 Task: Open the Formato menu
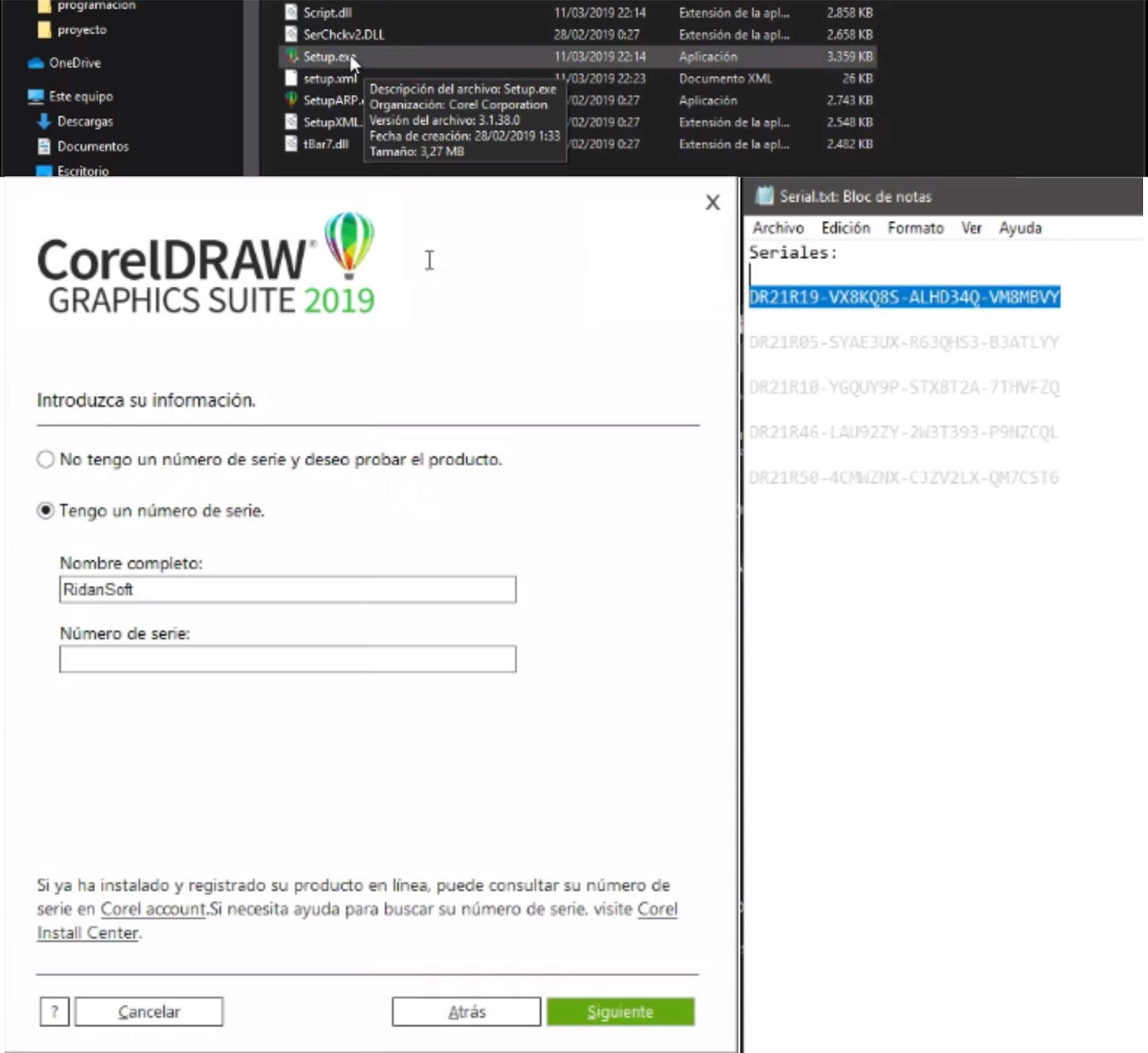click(x=915, y=228)
